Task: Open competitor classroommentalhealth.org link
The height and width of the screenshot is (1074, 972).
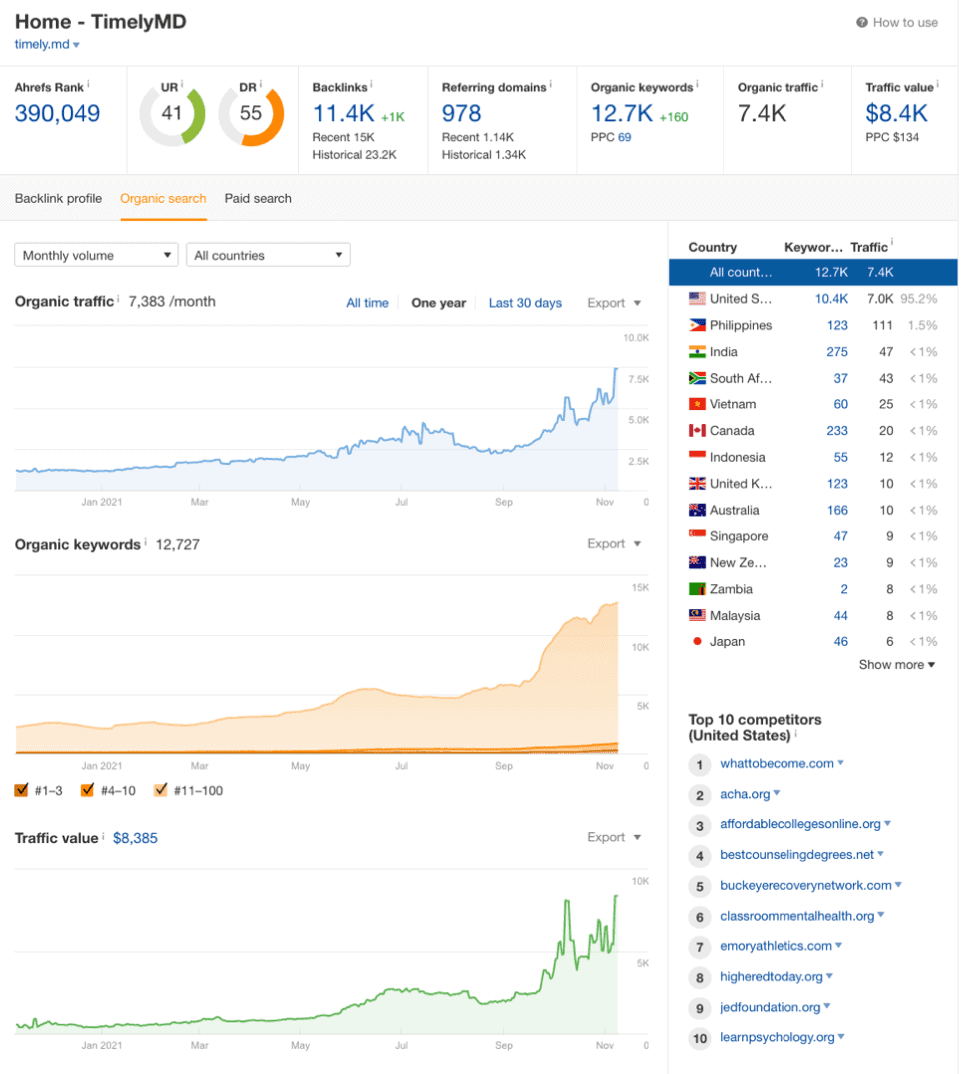Action: (x=797, y=916)
